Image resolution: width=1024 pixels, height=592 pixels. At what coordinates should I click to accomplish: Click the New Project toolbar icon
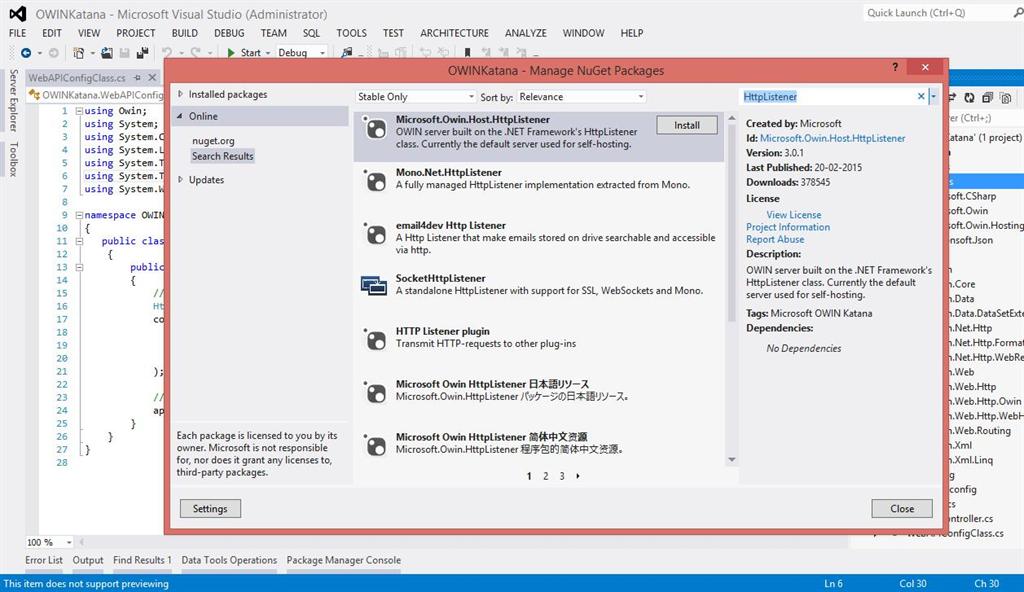tap(78, 53)
